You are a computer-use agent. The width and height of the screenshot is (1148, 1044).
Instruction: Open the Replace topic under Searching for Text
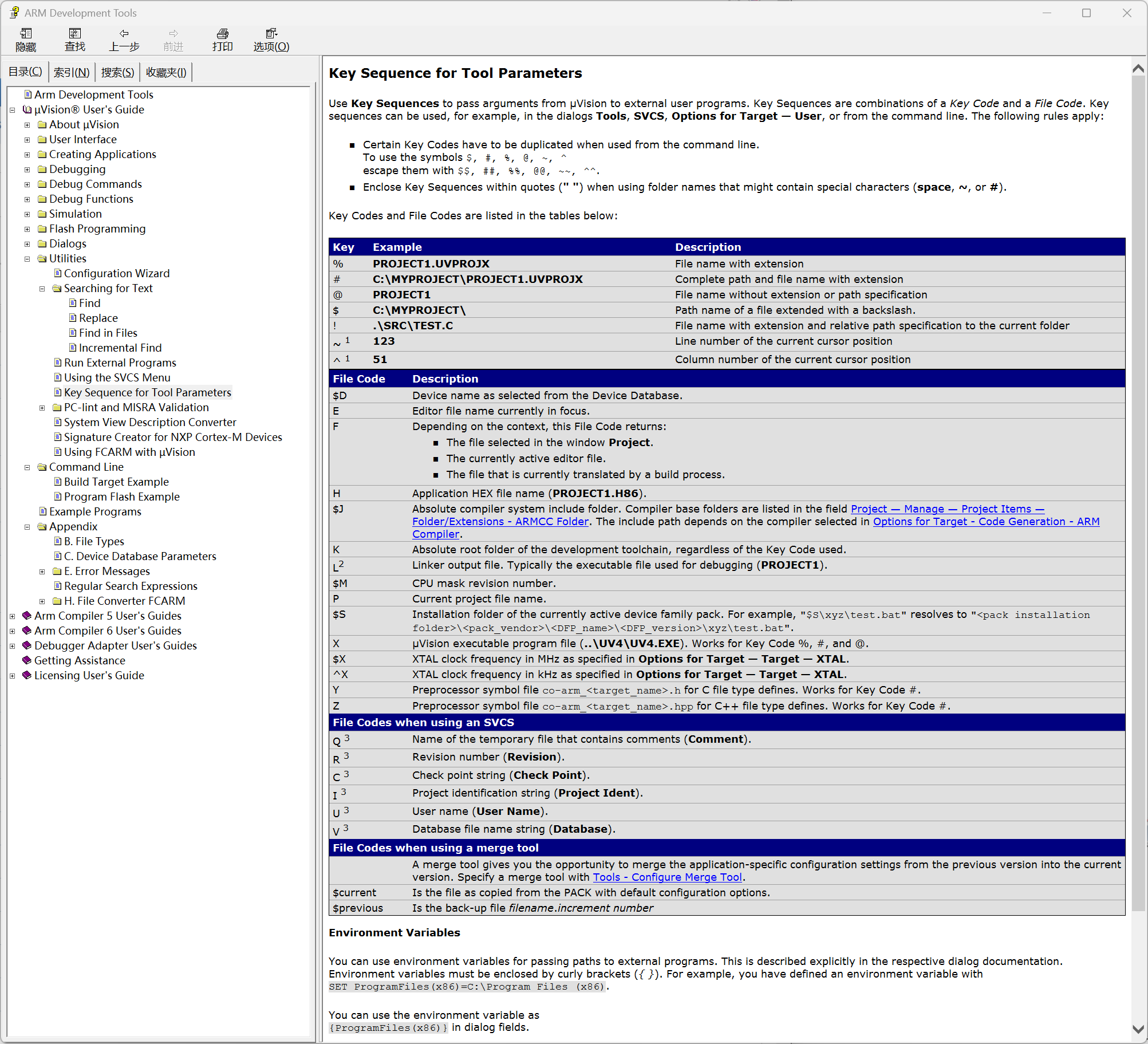[98, 318]
